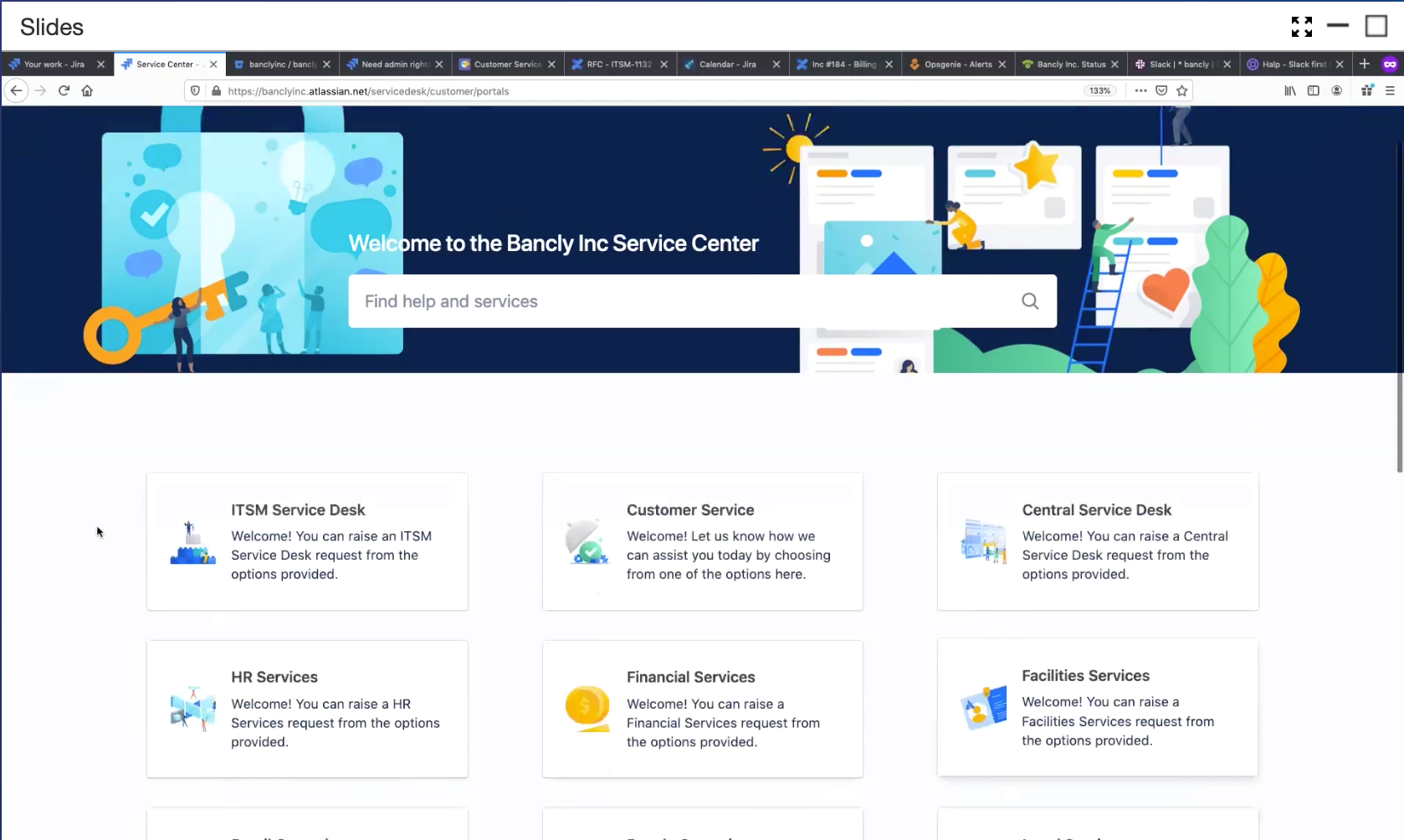Open the Central Service Desk portal

click(x=1098, y=541)
